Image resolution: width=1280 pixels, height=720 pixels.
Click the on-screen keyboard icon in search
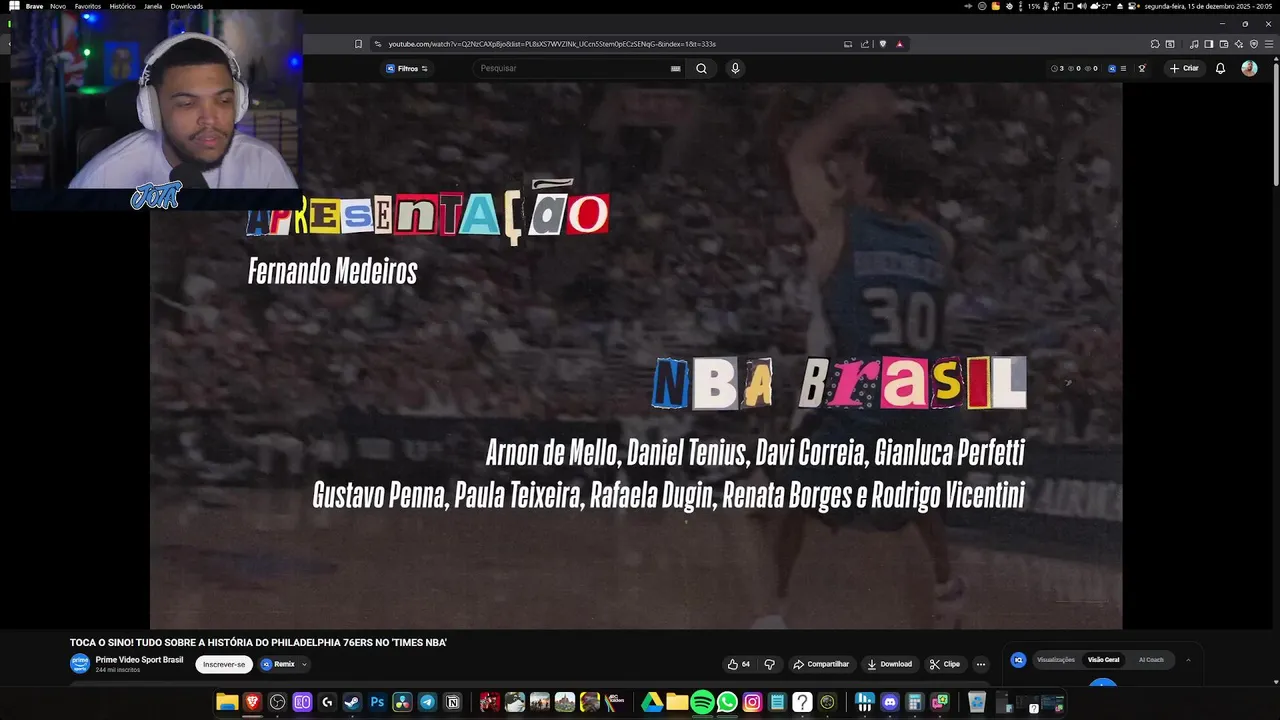pos(675,69)
